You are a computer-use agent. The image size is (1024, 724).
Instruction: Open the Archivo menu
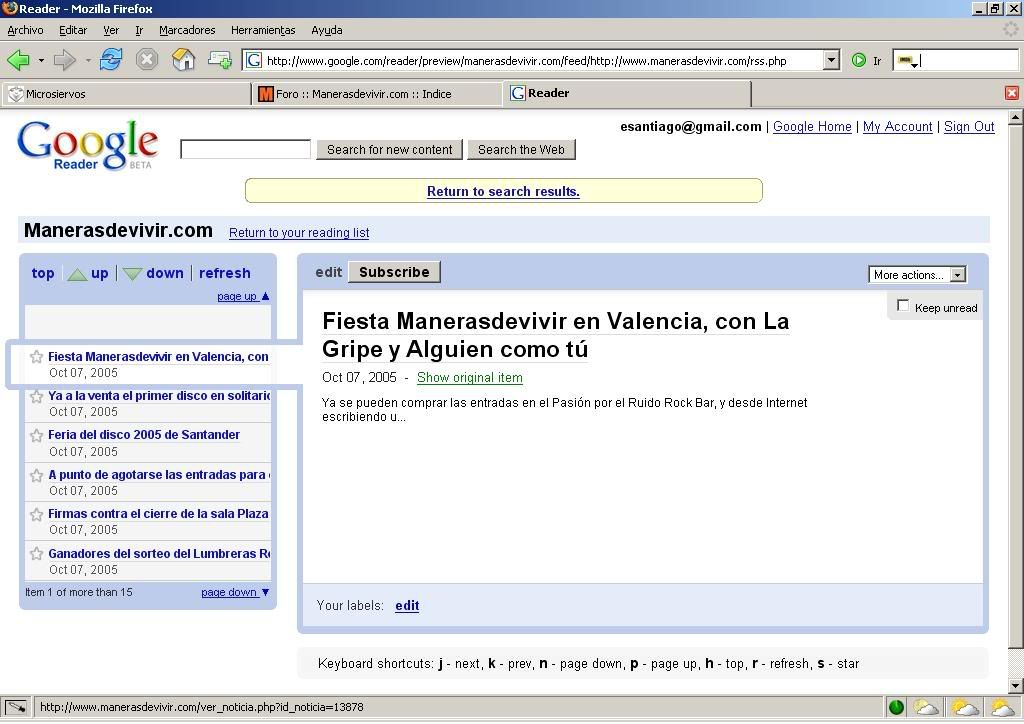tap(25, 30)
